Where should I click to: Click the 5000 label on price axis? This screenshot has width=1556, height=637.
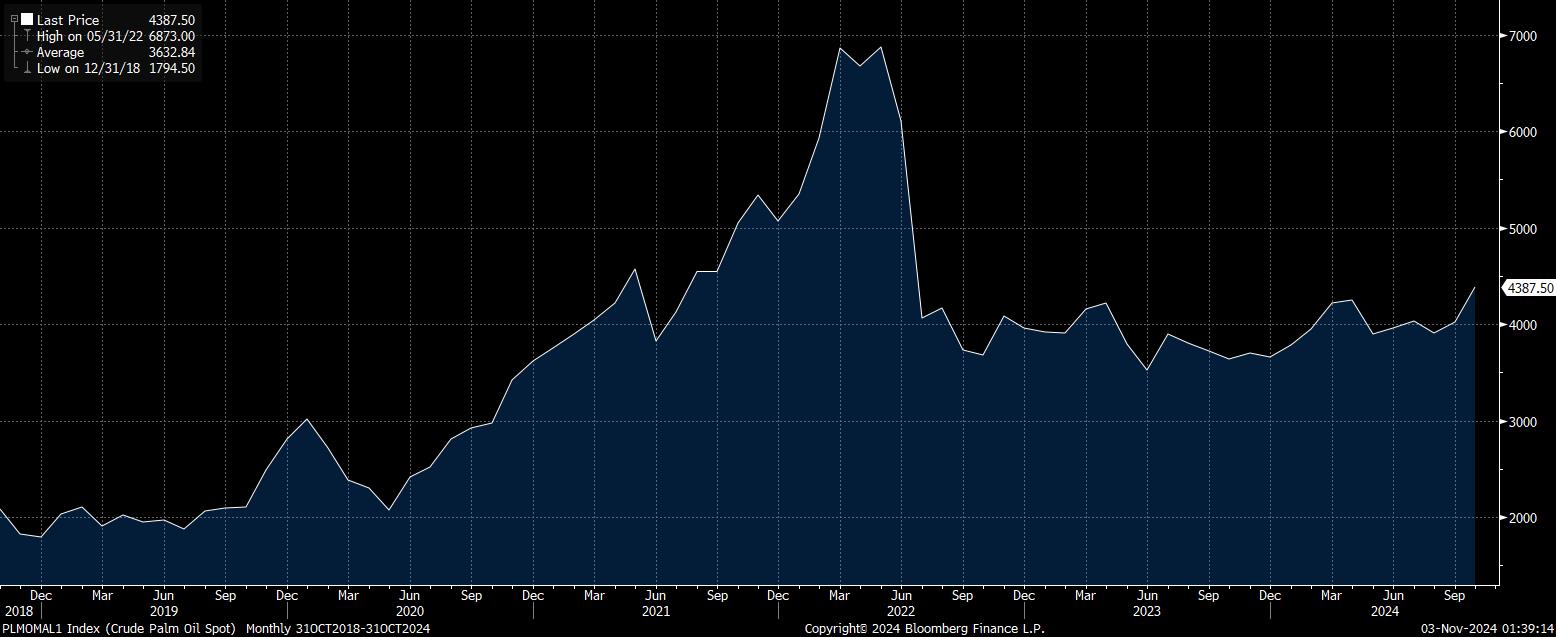[x=1523, y=229]
